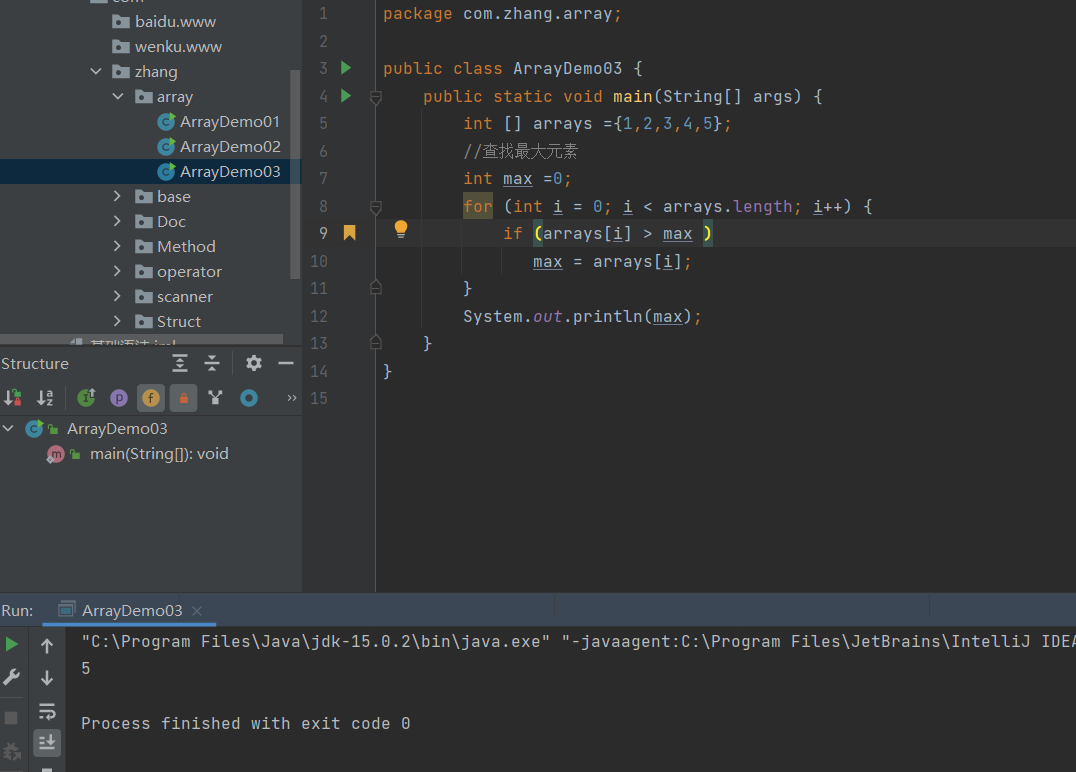Screen dimensions: 1076x772
Task: Click the run gutter arrow beside main method
Action: click(x=346, y=95)
